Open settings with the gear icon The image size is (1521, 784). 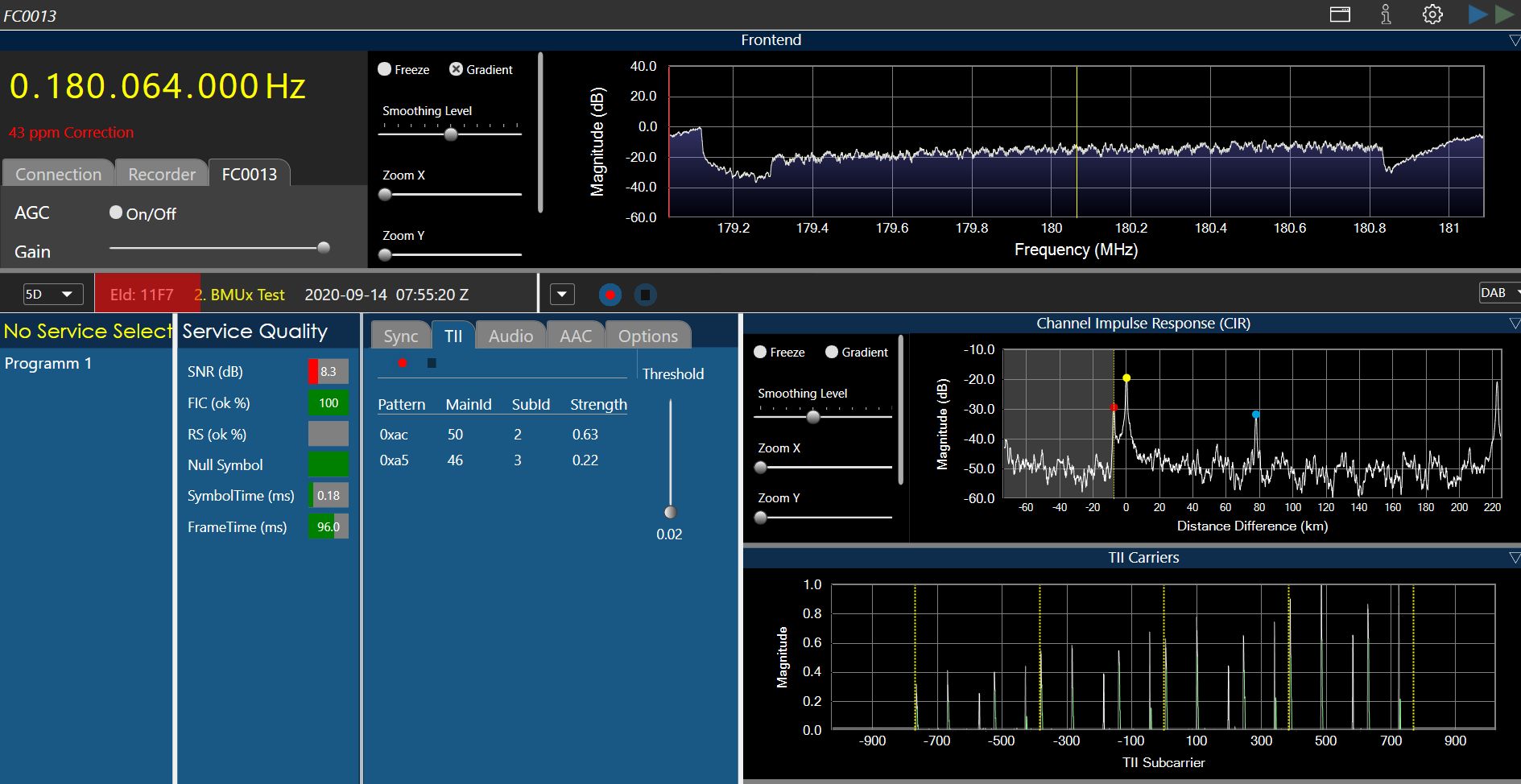[1432, 14]
